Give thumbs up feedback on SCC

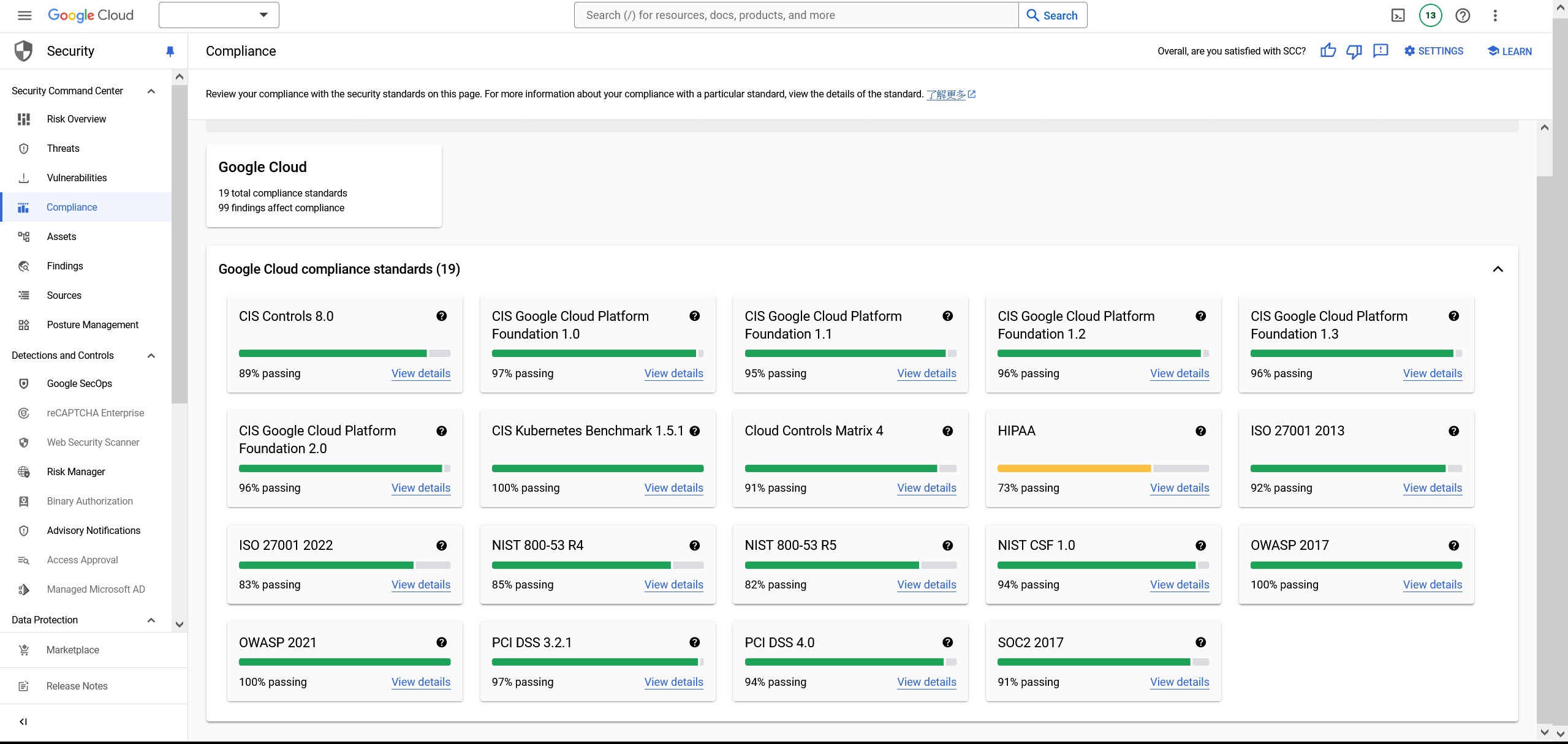(x=1327, y=51)
